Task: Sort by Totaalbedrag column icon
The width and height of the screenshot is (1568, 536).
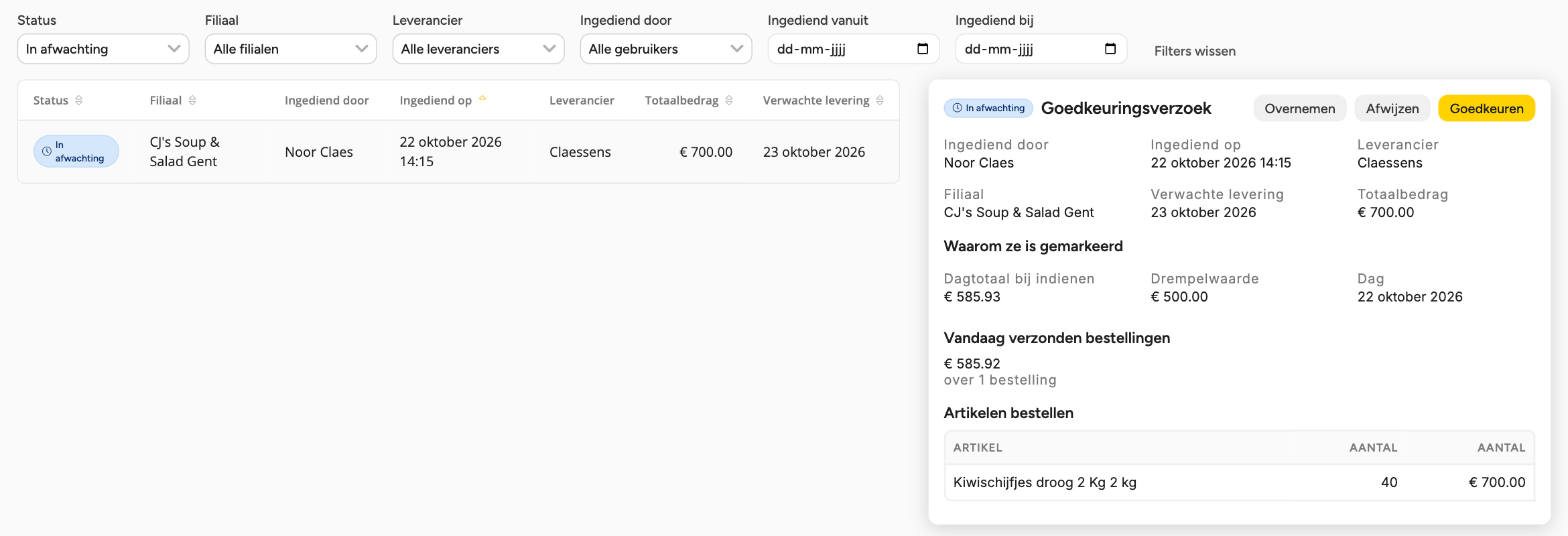Action: coord(729,101)
